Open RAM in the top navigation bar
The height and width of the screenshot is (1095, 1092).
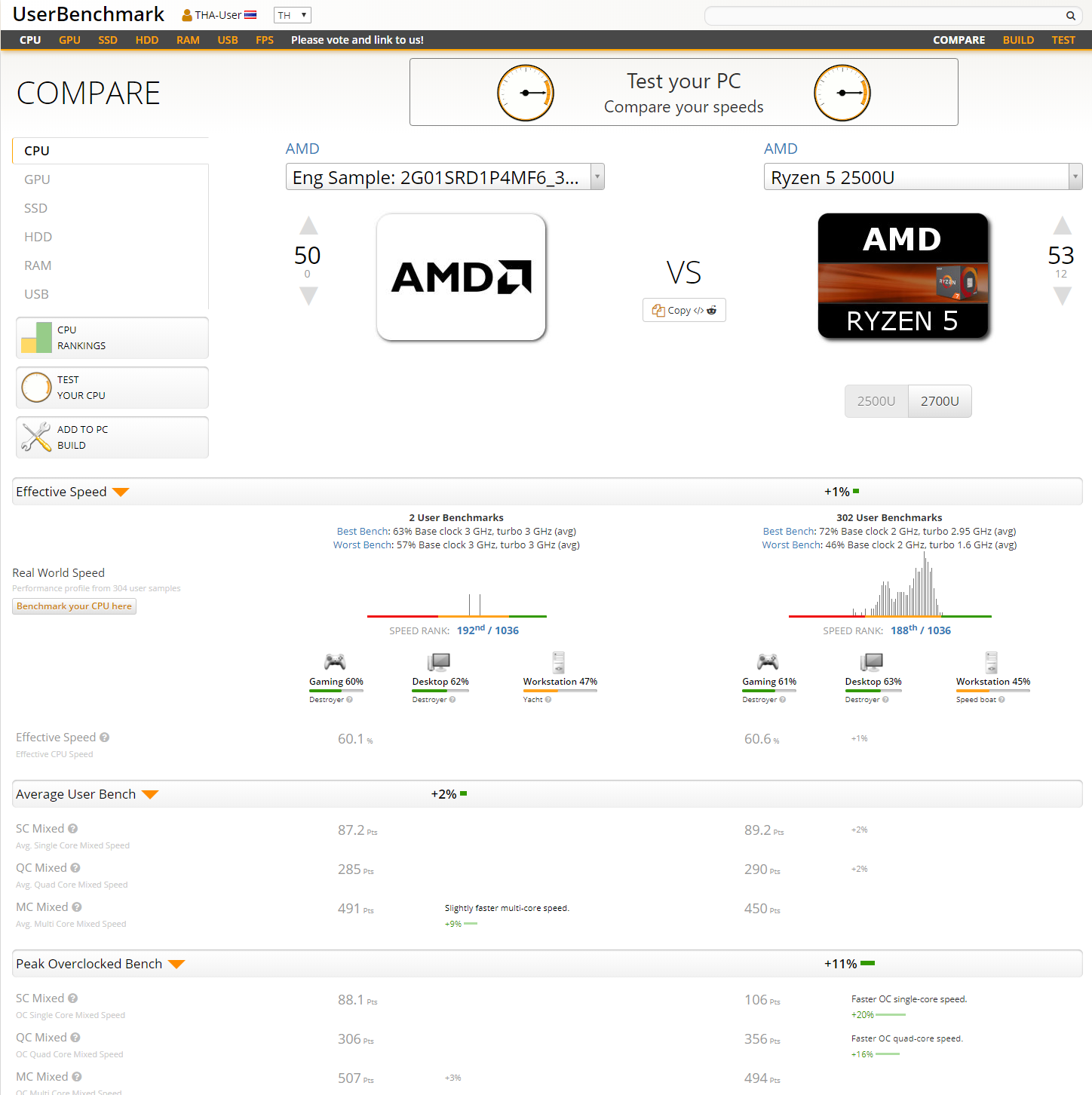(188, 40)
